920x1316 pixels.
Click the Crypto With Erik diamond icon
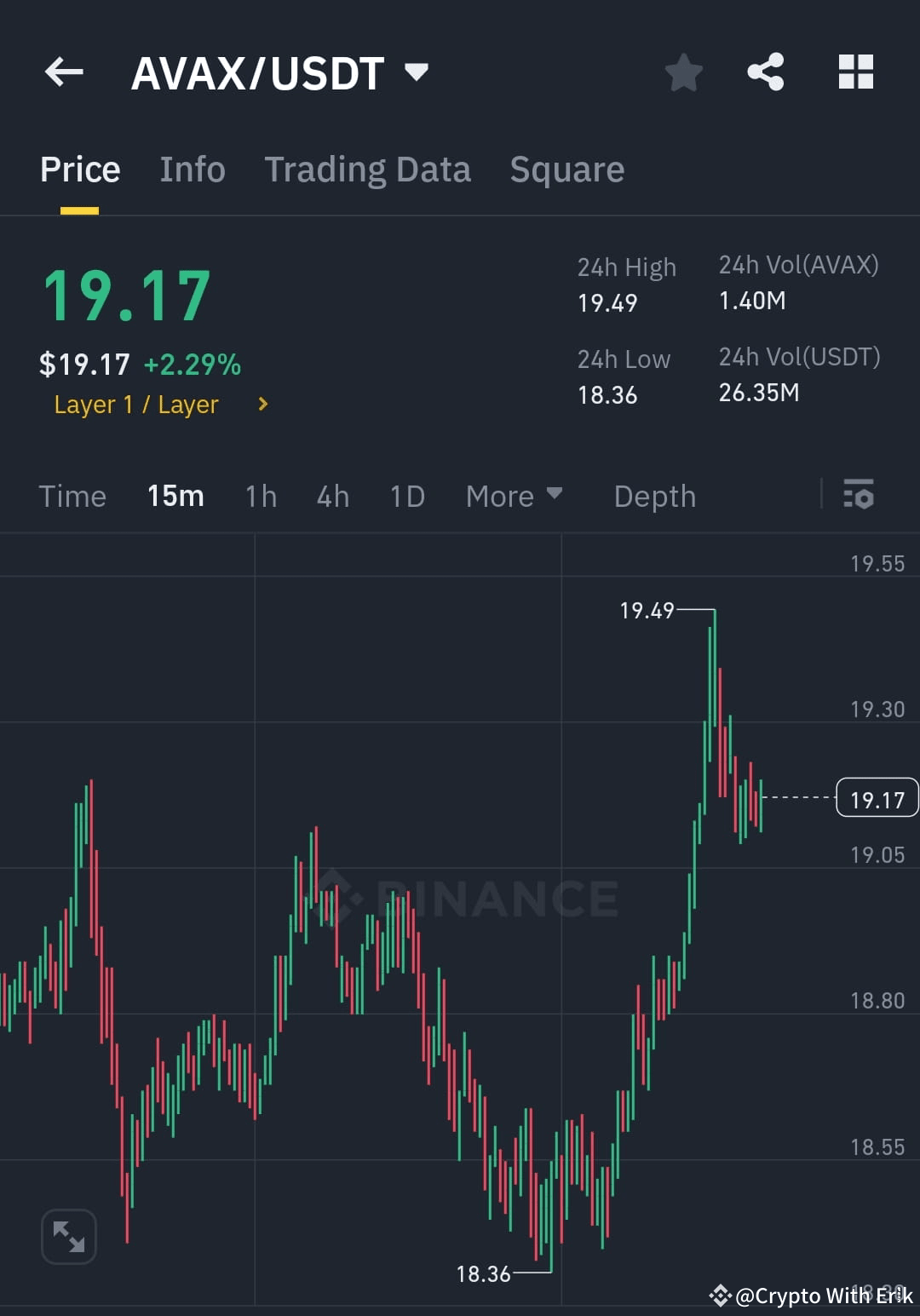pos(721,1296)
